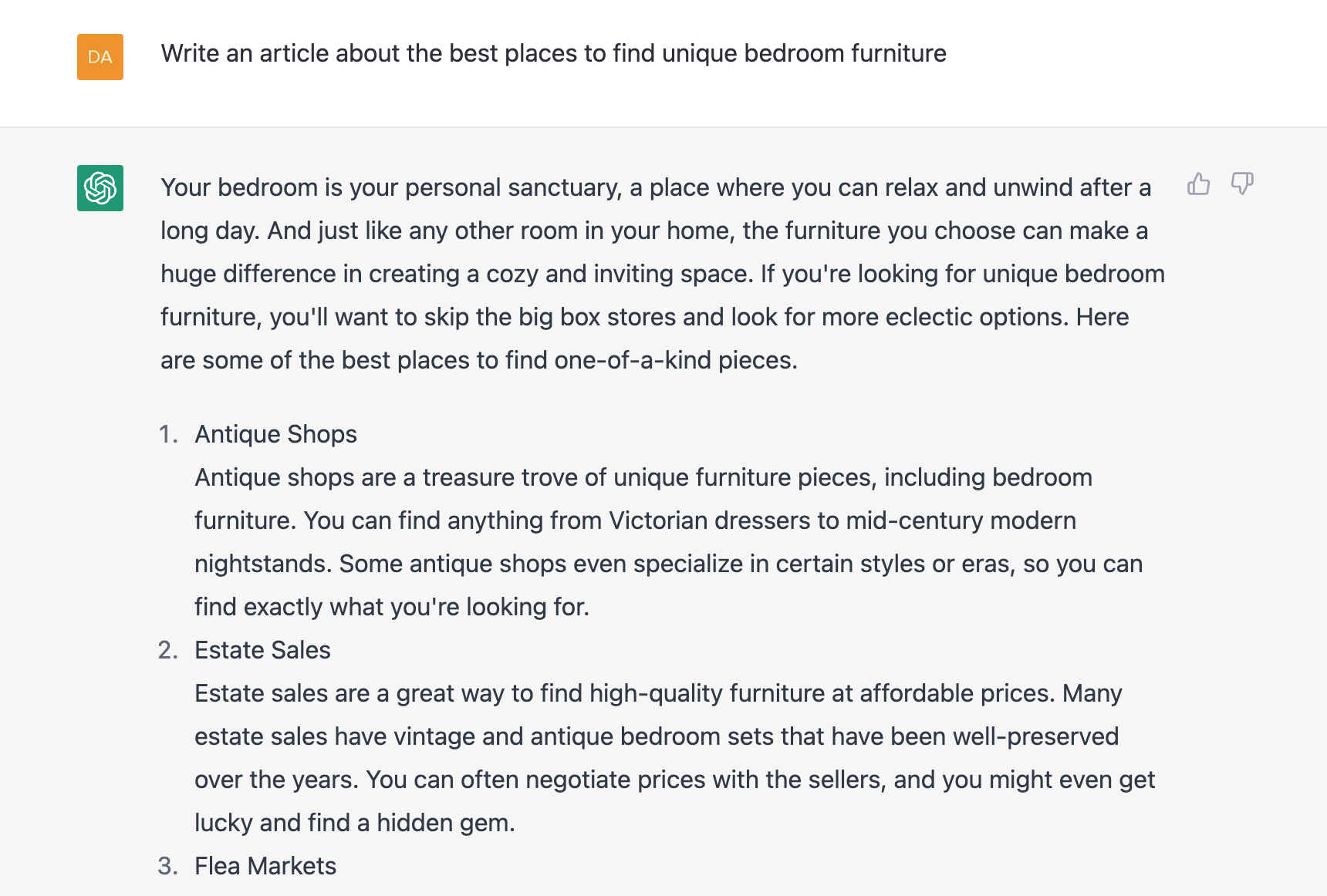Click the words 'Victorian dressers' in the response
Viewport: 1327px width, 896px height.
point(709,520)
